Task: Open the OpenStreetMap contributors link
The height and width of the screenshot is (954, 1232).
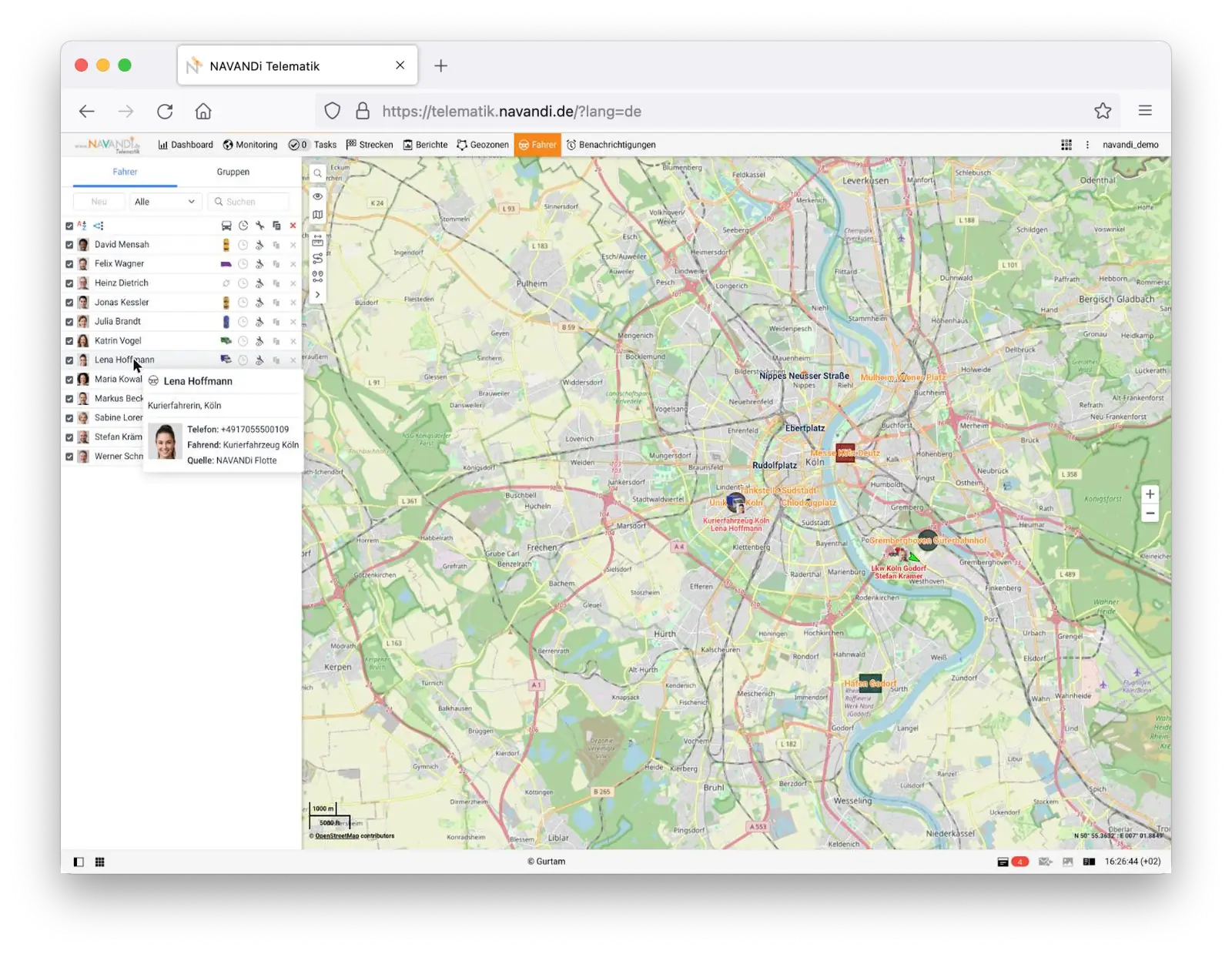Action: [x=336, y=836]
